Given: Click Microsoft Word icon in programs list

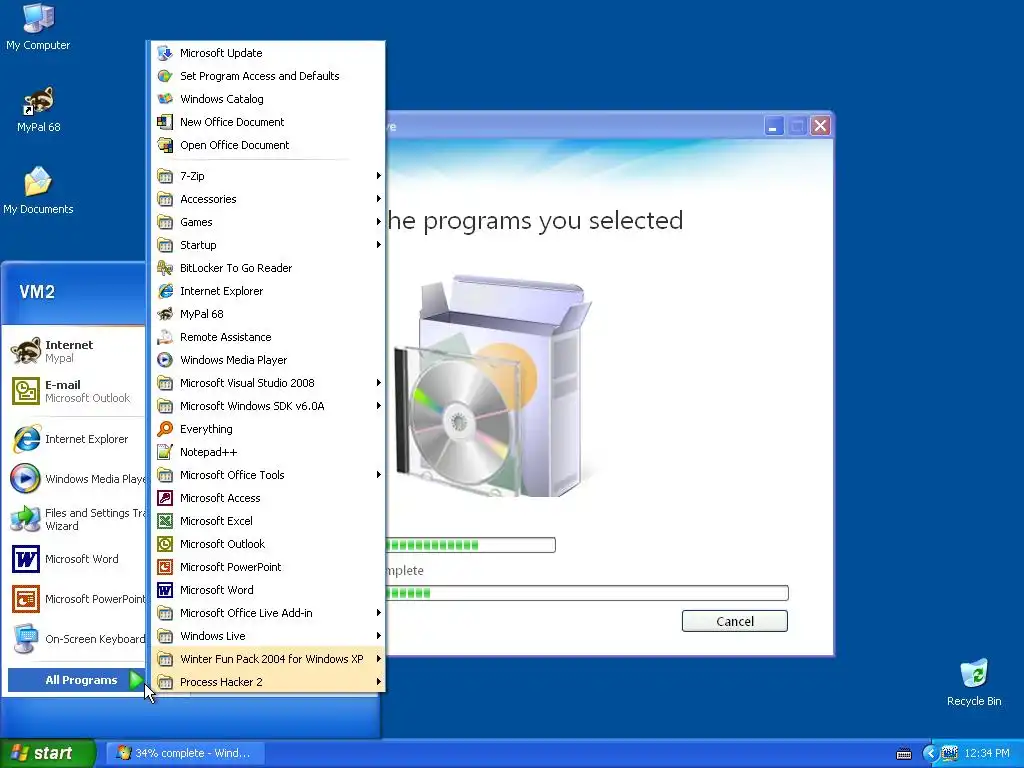Looking at the screenshot, I should click(x=165, y=590).
